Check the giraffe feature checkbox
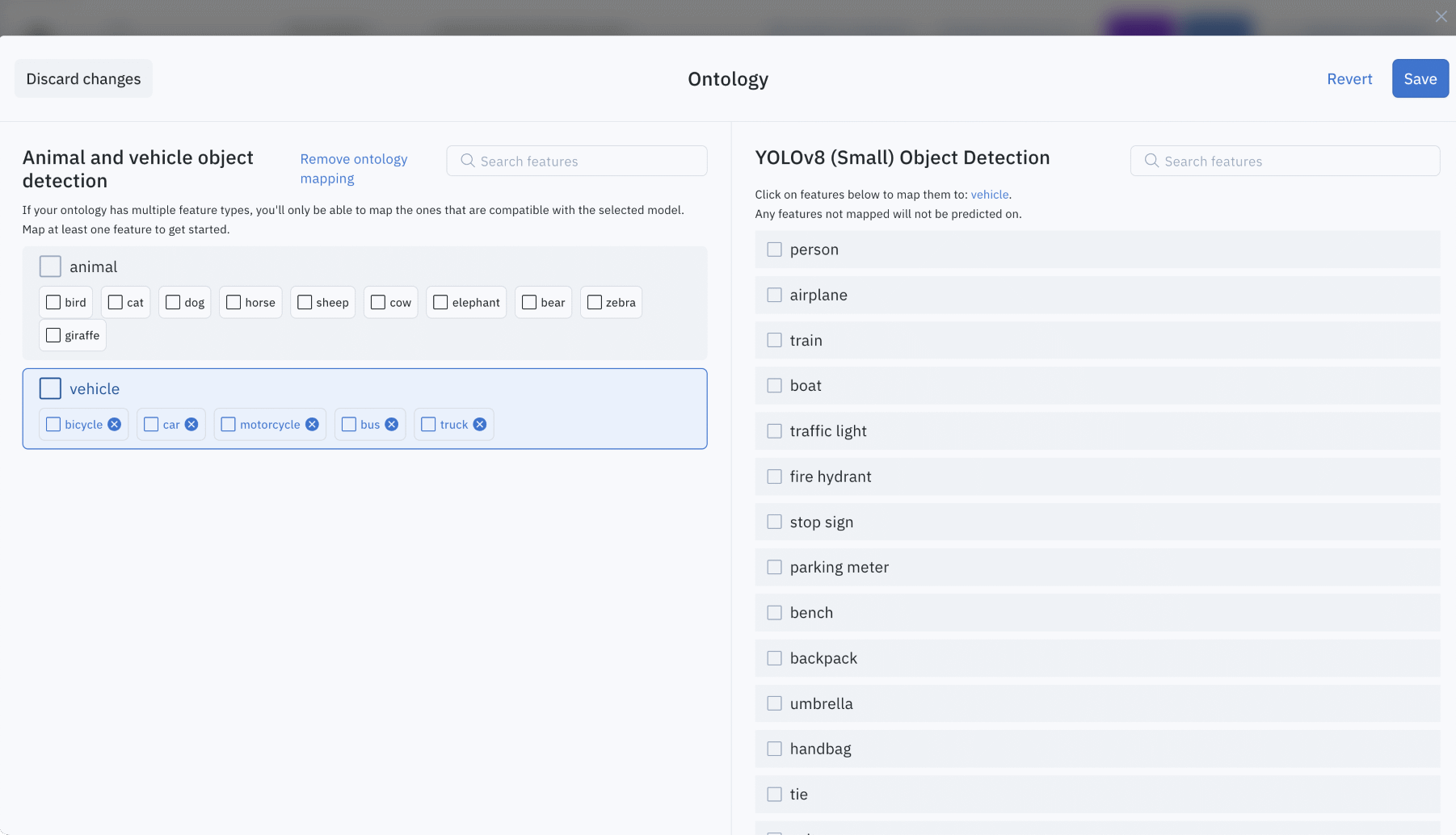This screenshot has width=1456, height=835. pos(53,335)
